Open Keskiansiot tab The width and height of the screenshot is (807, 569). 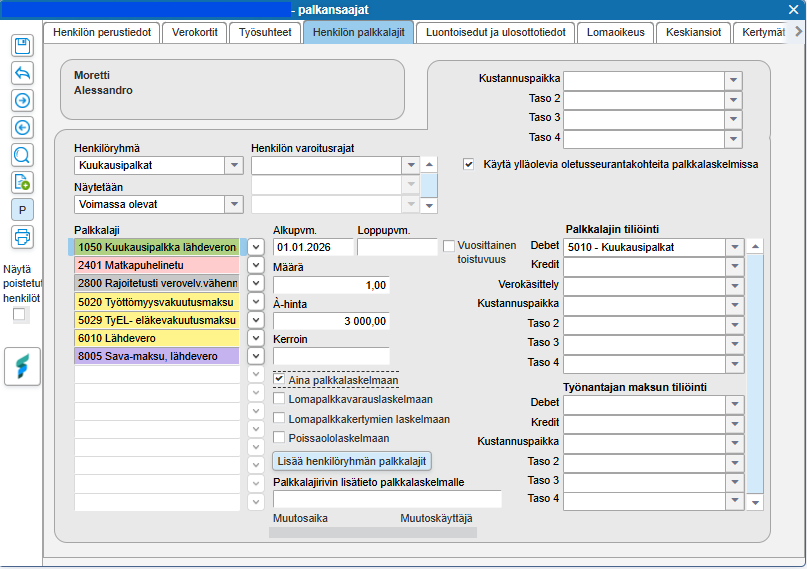point(693,32)
